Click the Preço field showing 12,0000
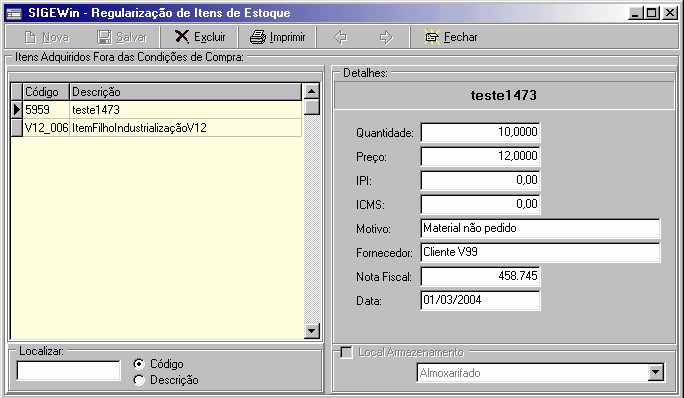The image size is (684, 398). (480, 156)
